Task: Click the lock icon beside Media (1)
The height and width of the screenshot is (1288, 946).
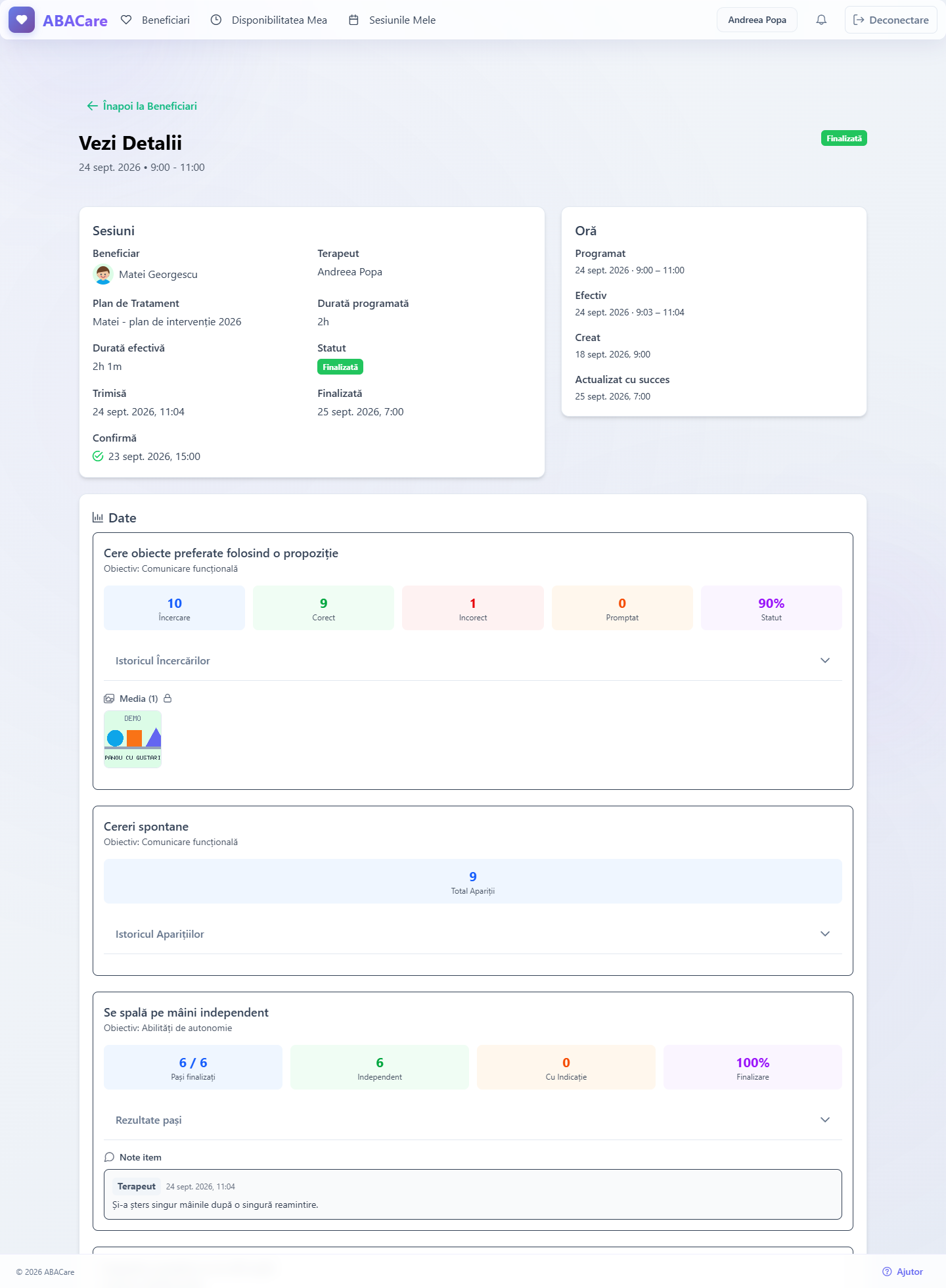Action: pyautogui.click(x=168, y=699)
